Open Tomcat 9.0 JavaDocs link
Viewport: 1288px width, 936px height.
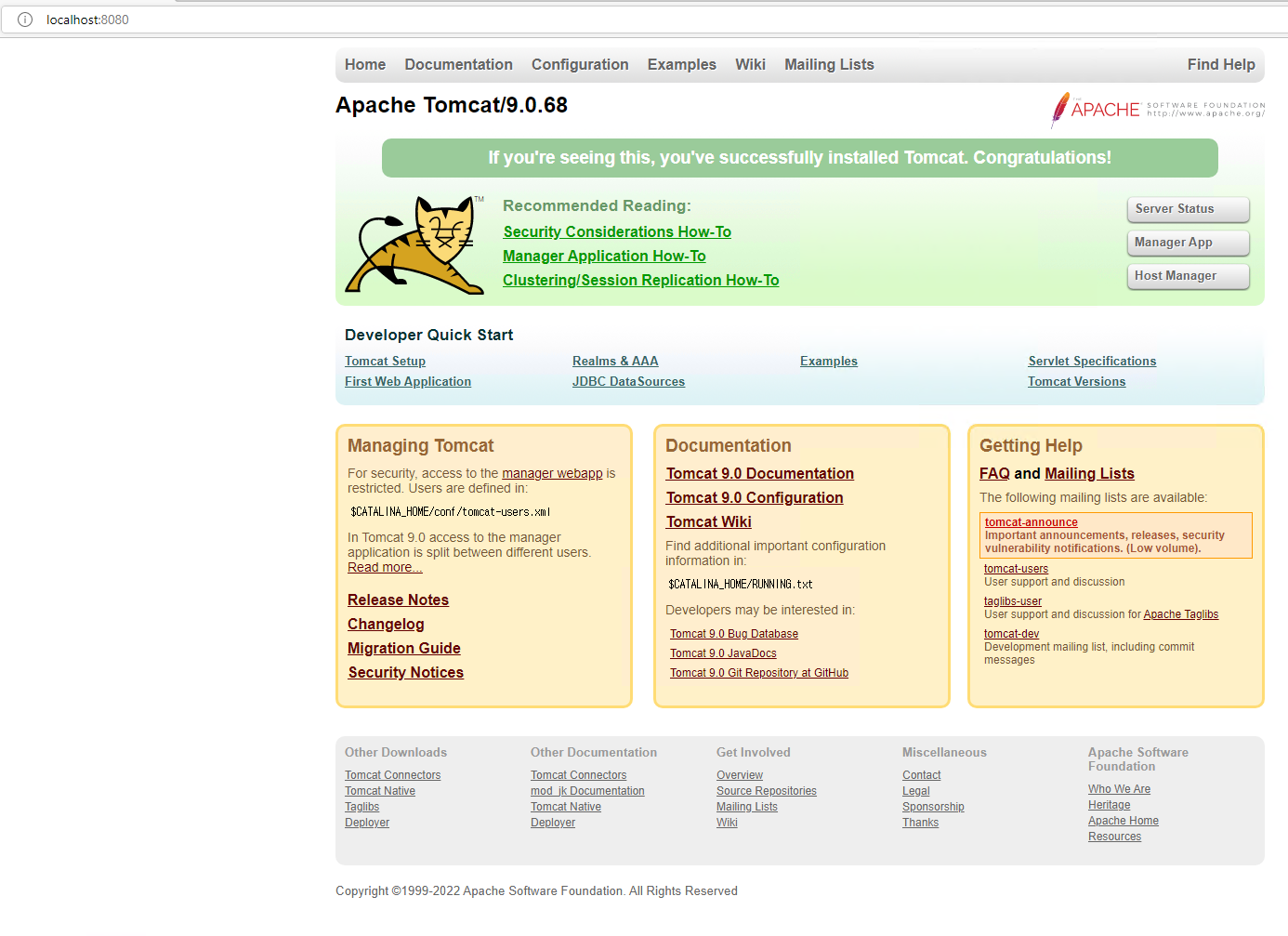point(723,653)
